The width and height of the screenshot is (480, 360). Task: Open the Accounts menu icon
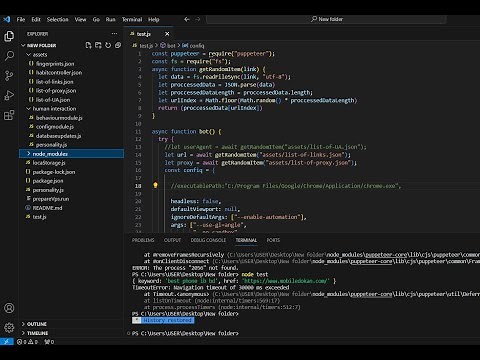point(9,308)
